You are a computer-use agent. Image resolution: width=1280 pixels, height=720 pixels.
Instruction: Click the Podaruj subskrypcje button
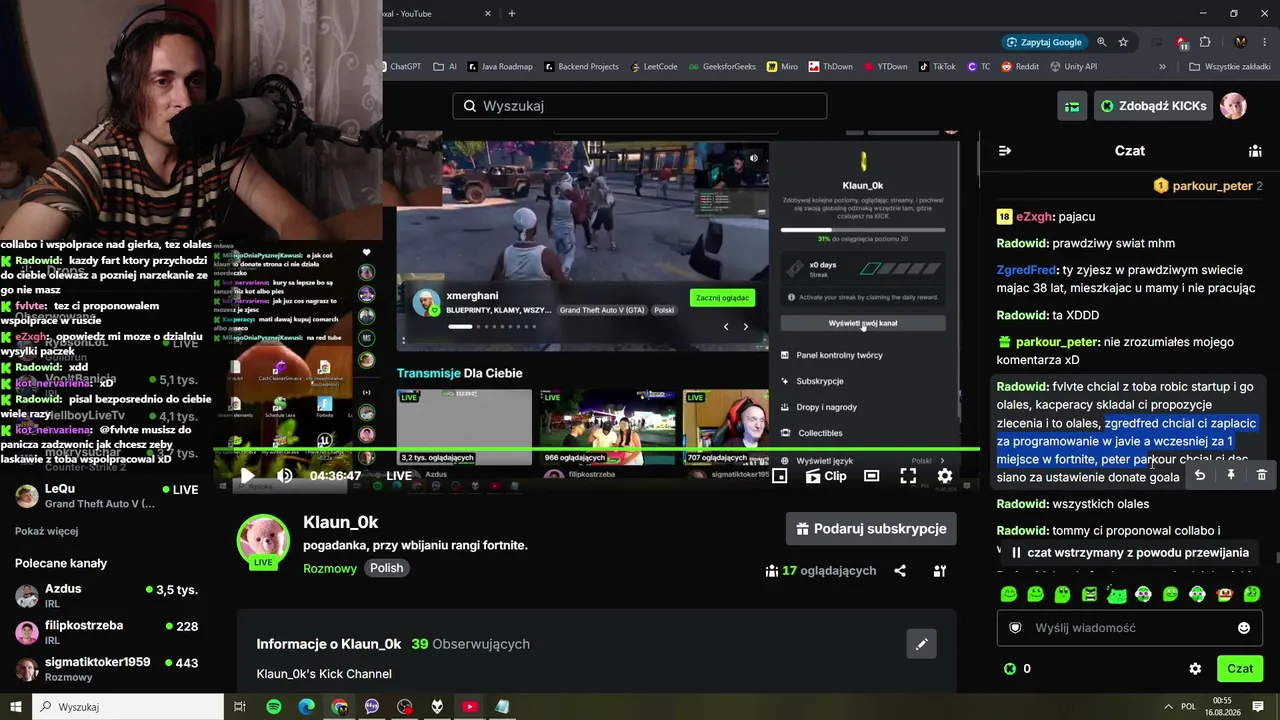pyautogui.click(x=871, y=529)
